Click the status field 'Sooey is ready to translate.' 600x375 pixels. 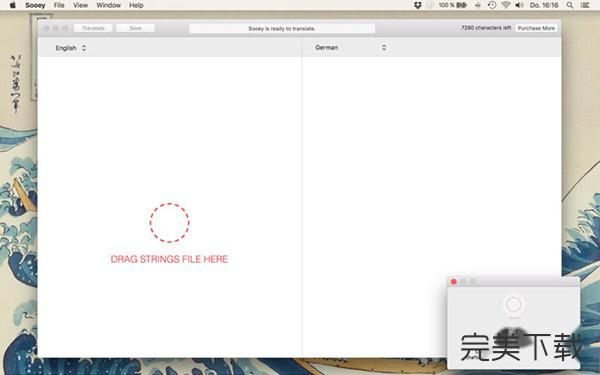tap(282, 28)
